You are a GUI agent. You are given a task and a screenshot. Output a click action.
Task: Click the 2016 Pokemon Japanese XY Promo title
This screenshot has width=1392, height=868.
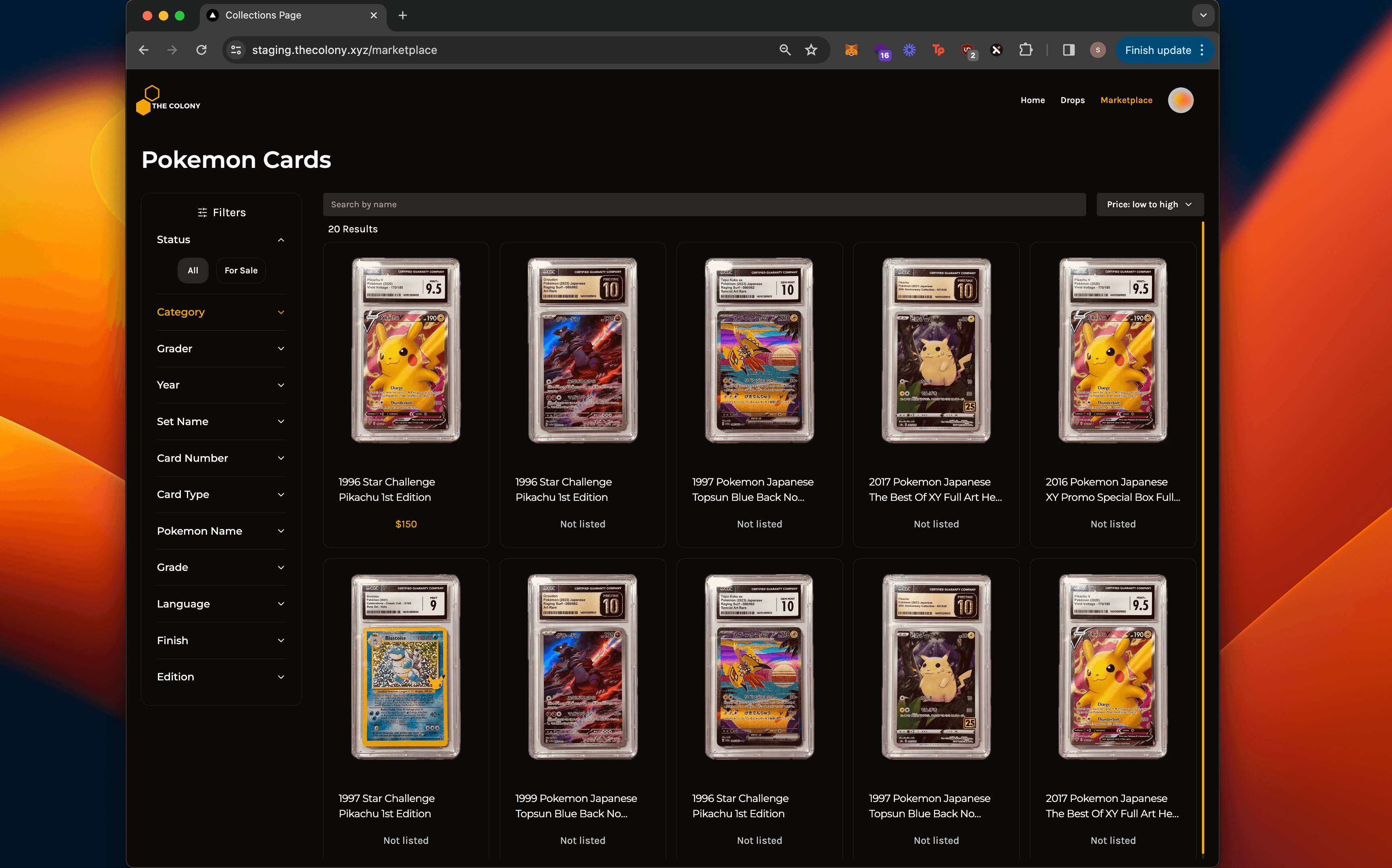pos(1113,490)
